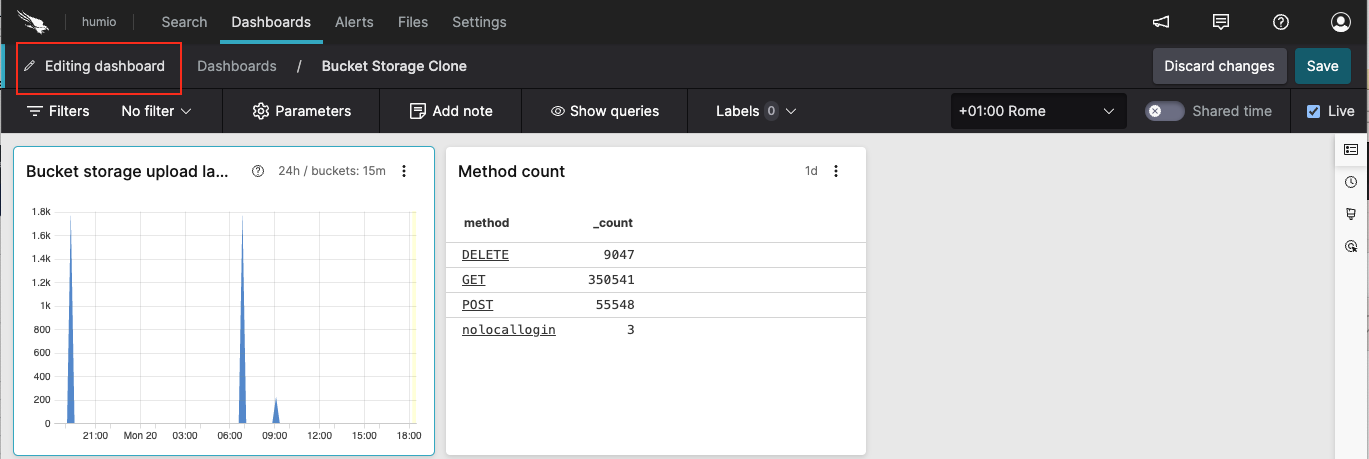Open the +01:00 Rome timezone dropdown
This screenshot has width=1369, height=459.
1037,111
